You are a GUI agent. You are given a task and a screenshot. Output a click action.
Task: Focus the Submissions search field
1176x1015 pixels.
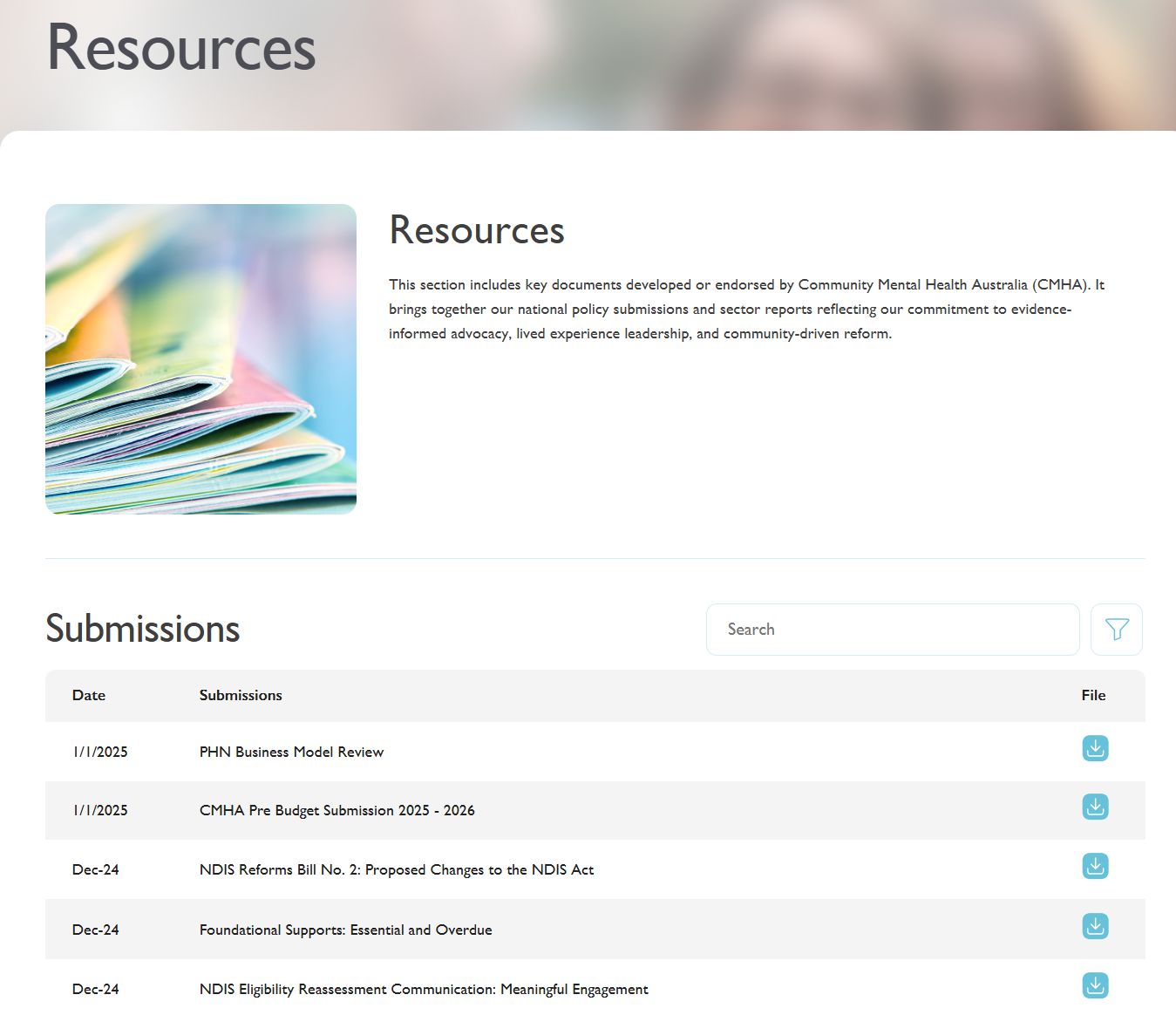pos(892,630)
